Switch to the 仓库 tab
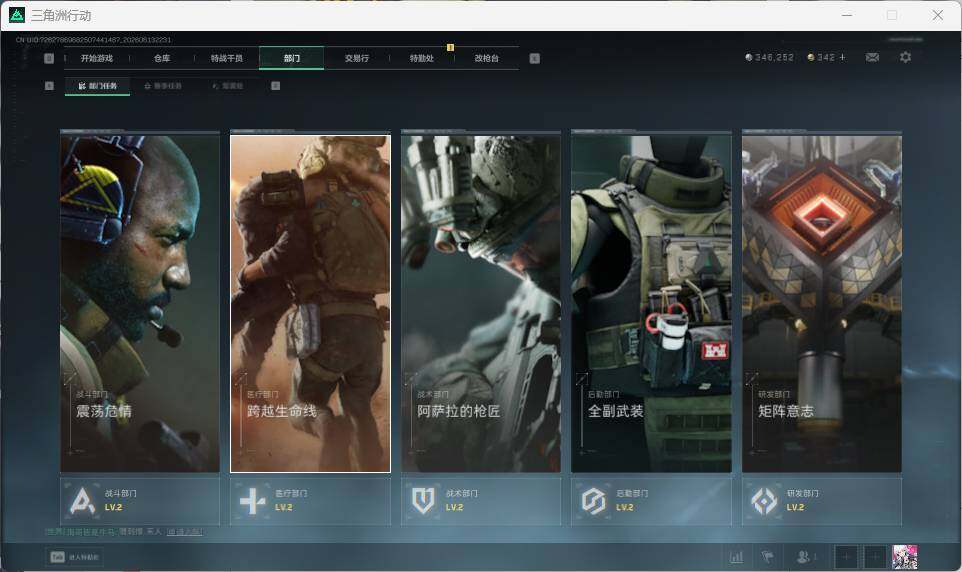 click(x=162, y=58)
